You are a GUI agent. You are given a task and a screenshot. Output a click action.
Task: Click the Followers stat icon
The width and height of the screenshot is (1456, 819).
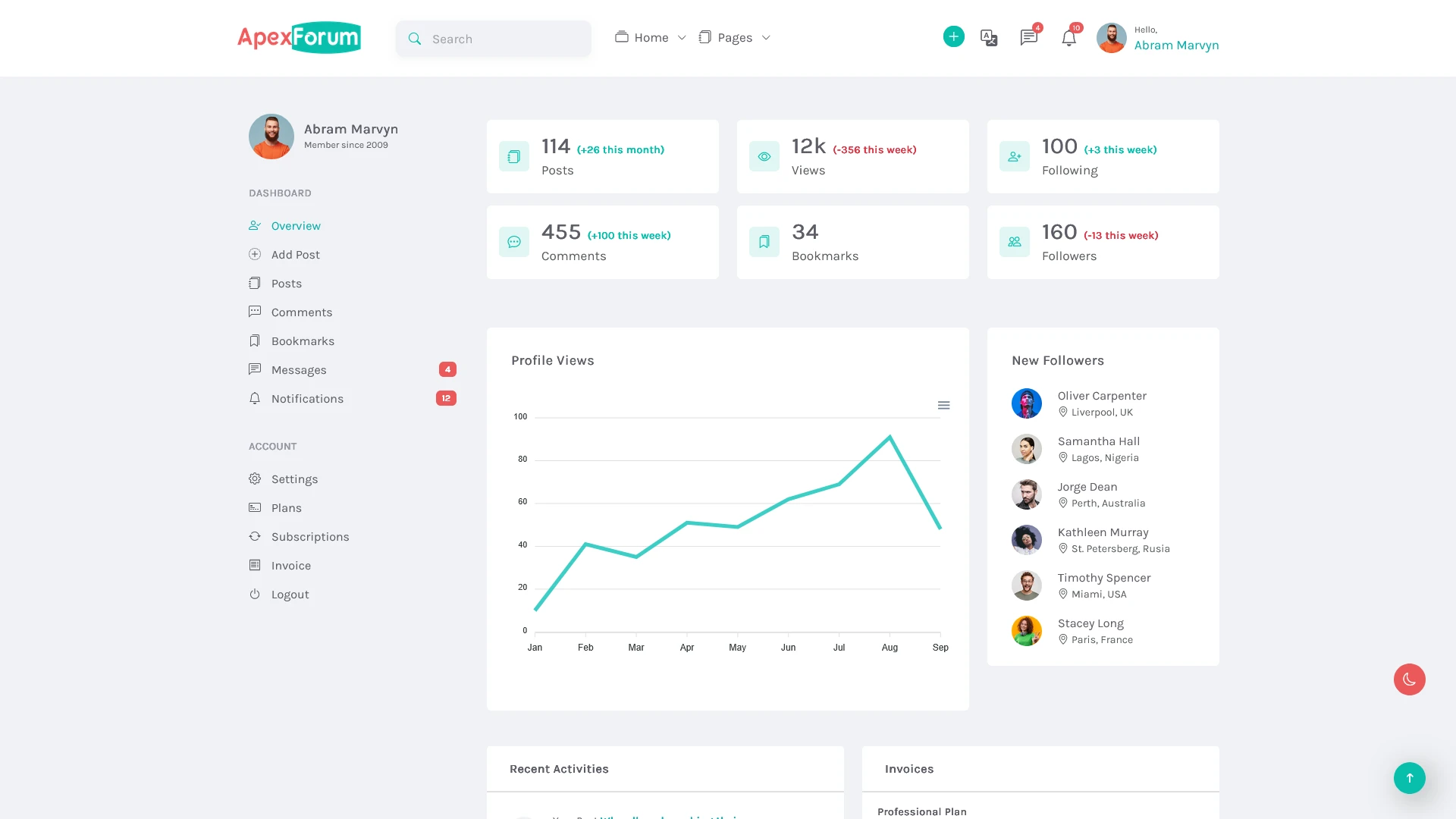pyautogui.click(x=1015, y=242)
